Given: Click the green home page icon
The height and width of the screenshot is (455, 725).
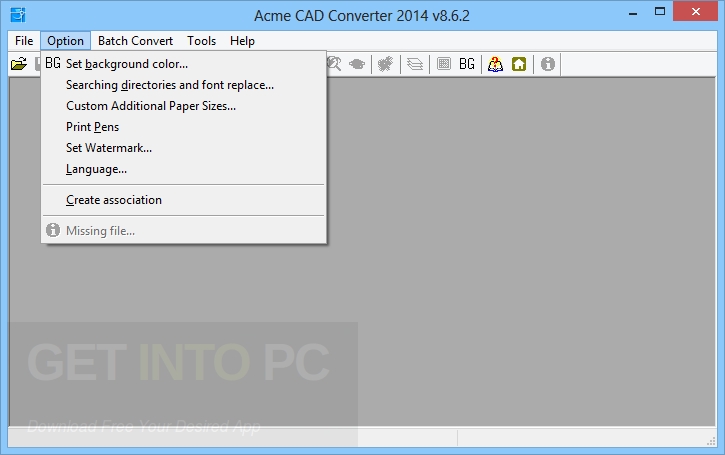Looking at the screenshot, I should [x=519, y=64].
